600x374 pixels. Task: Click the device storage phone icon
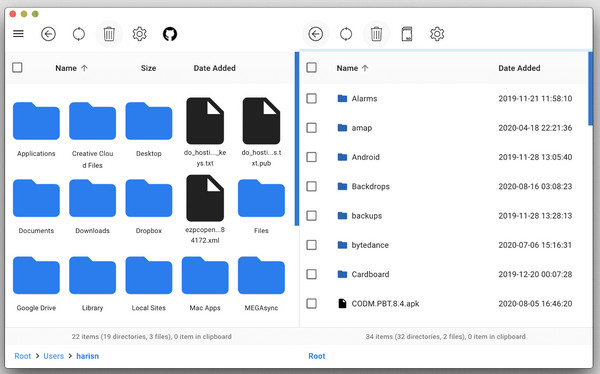(407, 34)
